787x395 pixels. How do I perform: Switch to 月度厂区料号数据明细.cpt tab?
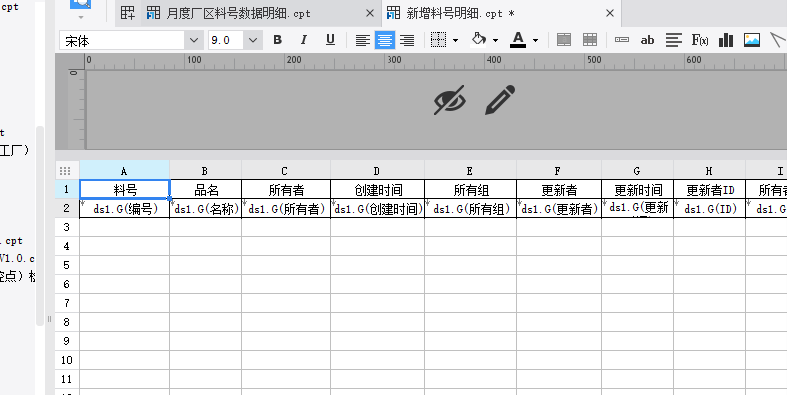click(238, 14)
